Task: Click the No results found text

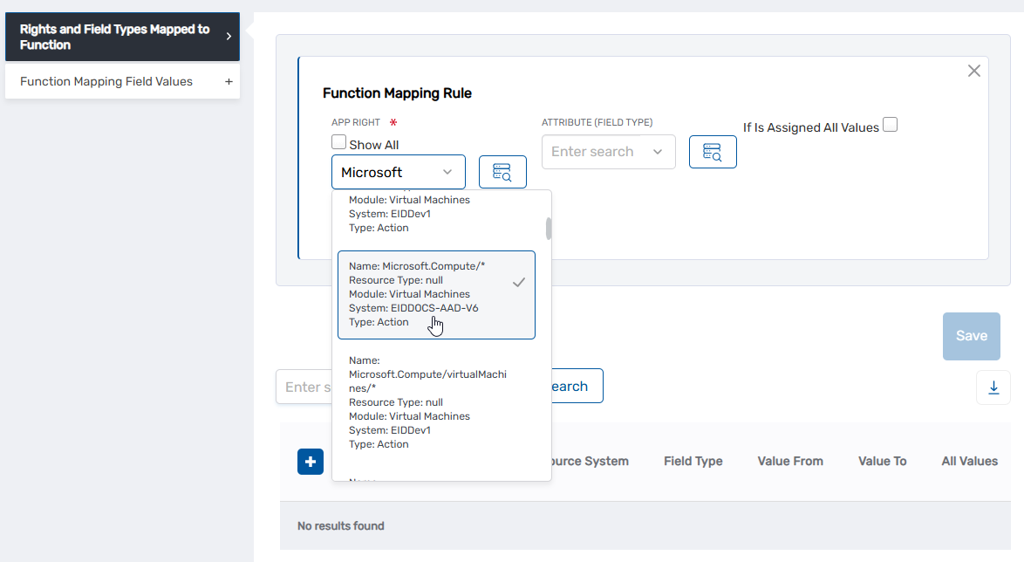Action: click(341, 526)
